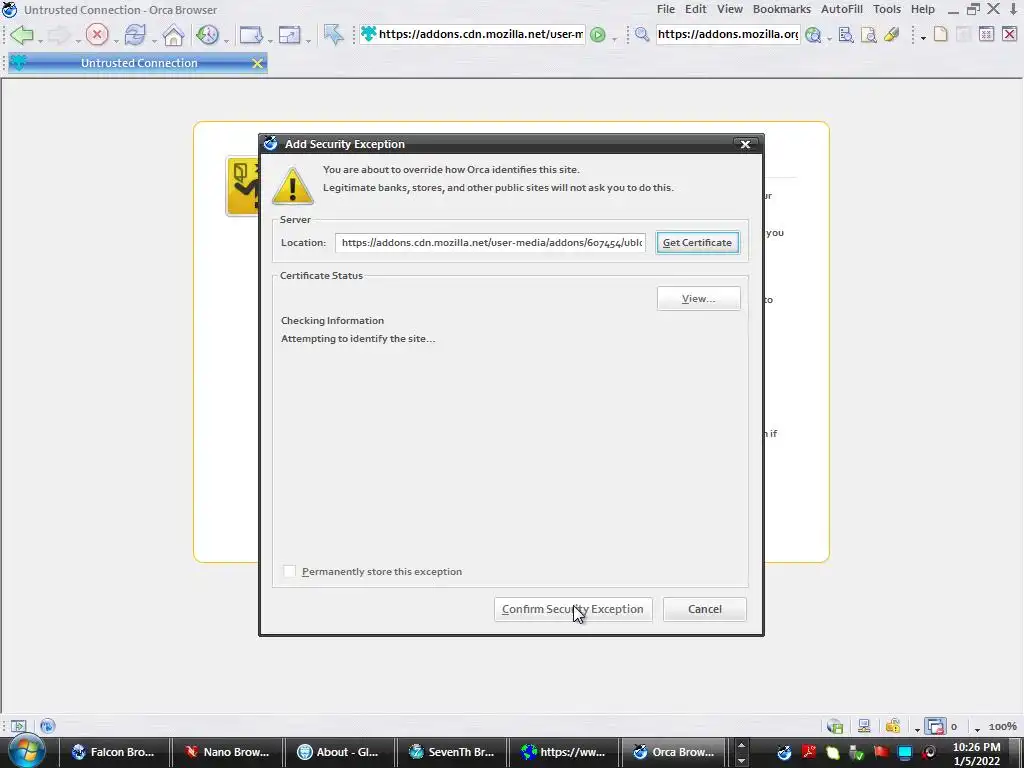Expand the toolbar options arrow beside new page icon
Viewport: 1024px width, 768px height.
click(923, 39)
